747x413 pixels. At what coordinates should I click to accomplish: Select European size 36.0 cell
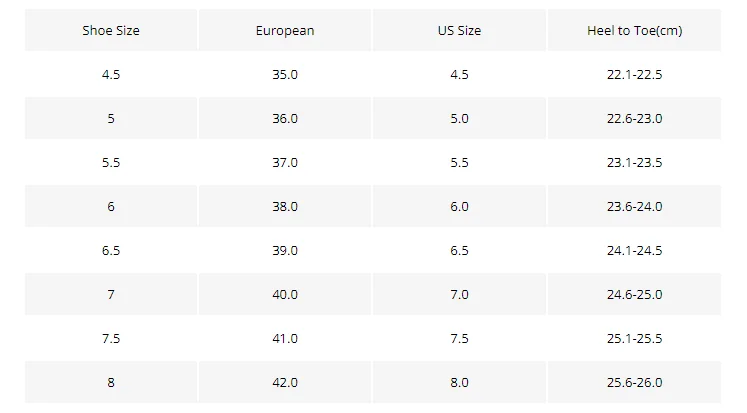point(285,118)
